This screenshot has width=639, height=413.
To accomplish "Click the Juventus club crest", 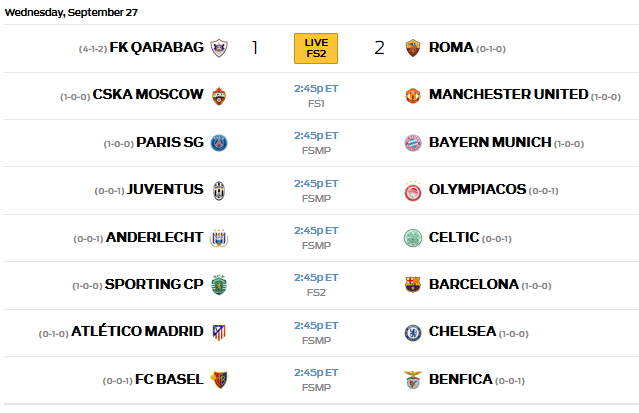I will [x=219, y=190].
